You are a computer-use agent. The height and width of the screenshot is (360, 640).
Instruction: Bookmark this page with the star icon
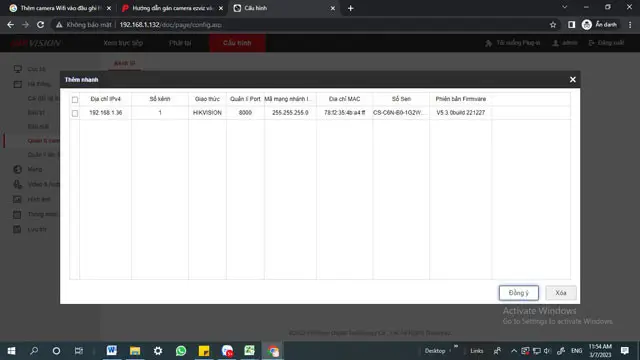click(x=553, y=25)
